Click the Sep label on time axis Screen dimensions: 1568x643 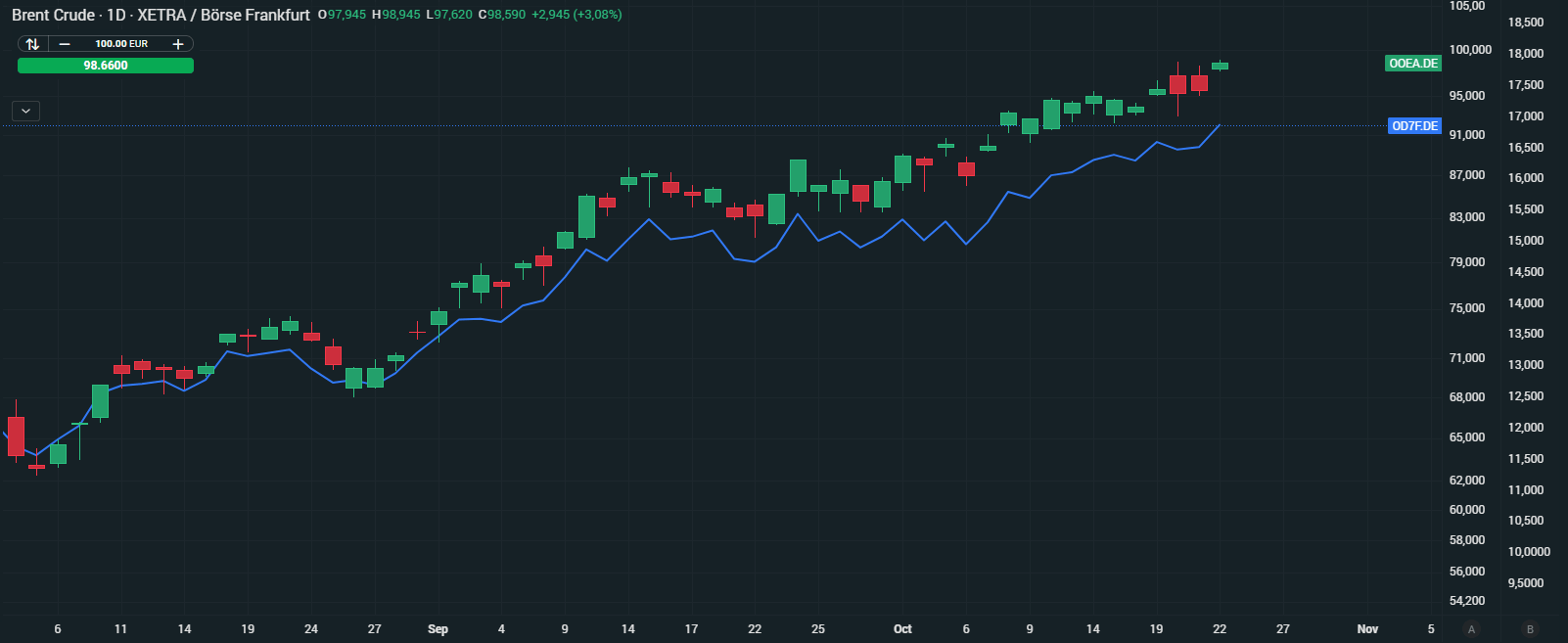438,629
